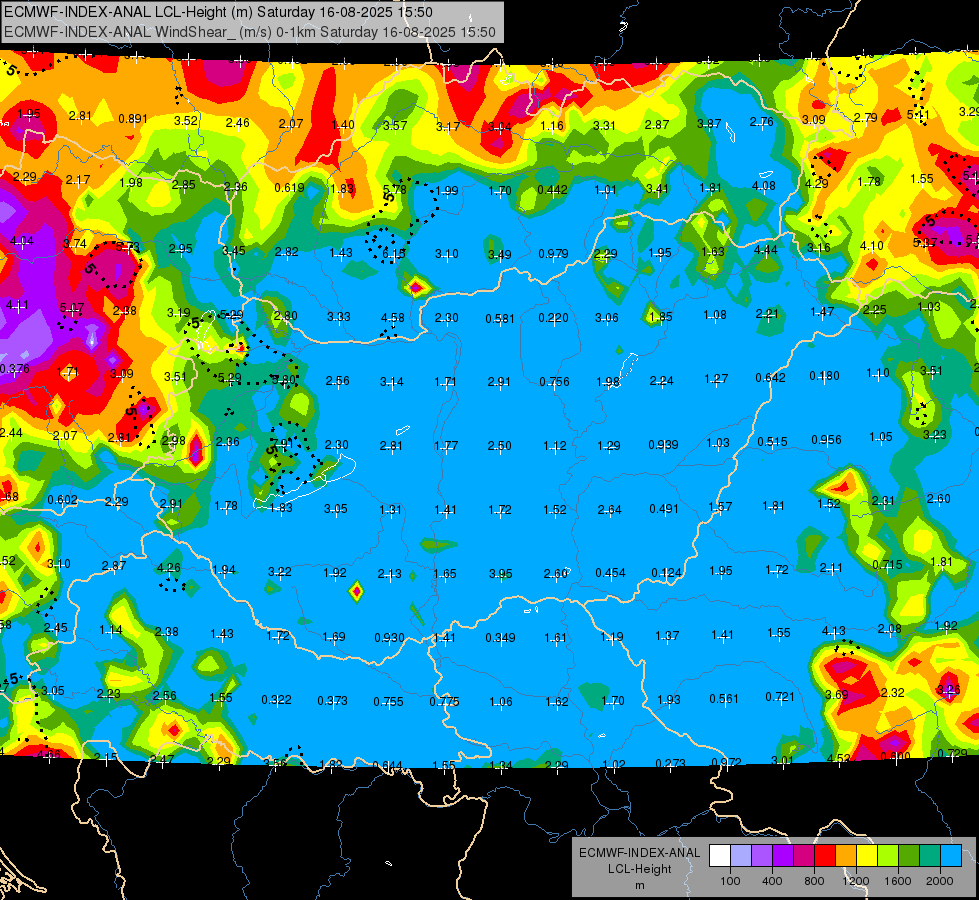Screen dimensions: 979x900
Task: Click legend label 2000
Action: (x=940, y=881)
